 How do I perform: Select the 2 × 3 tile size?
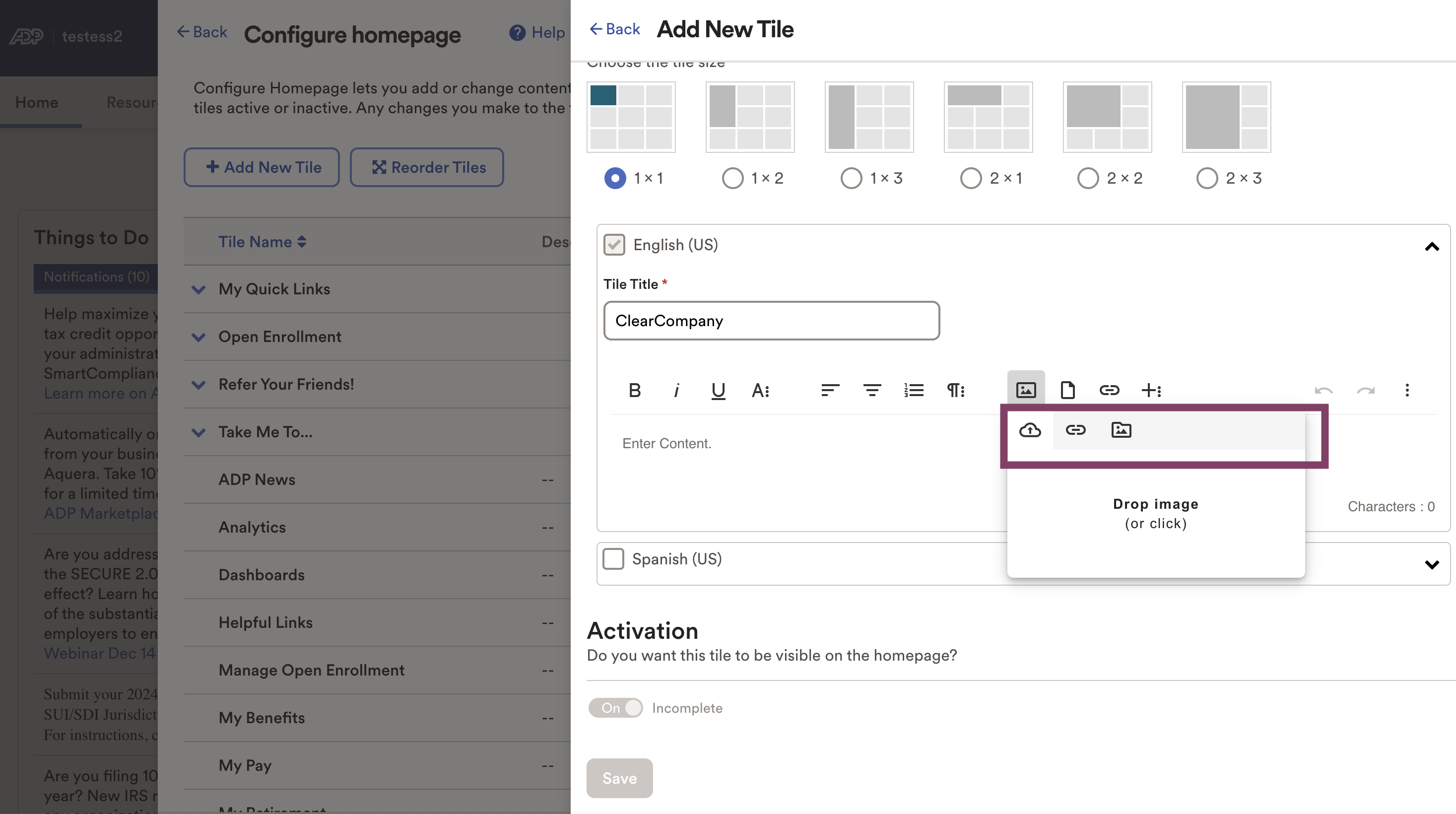tap(1207, 178)
